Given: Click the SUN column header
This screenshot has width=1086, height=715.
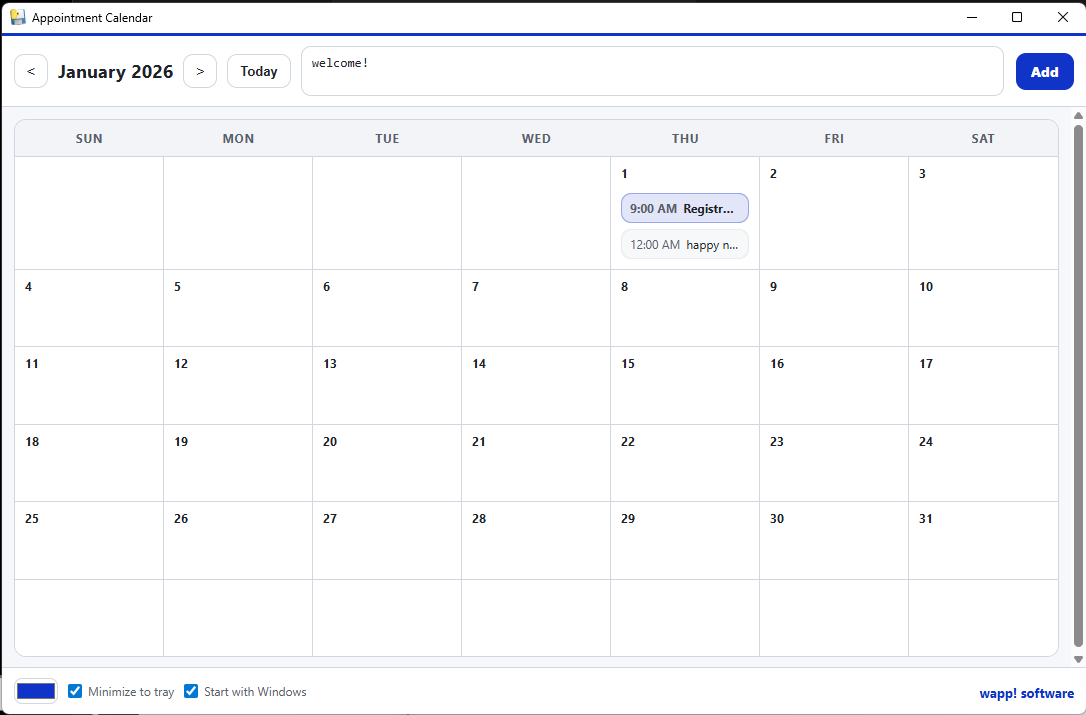Looking at the screenshot, I should point(88,138).
